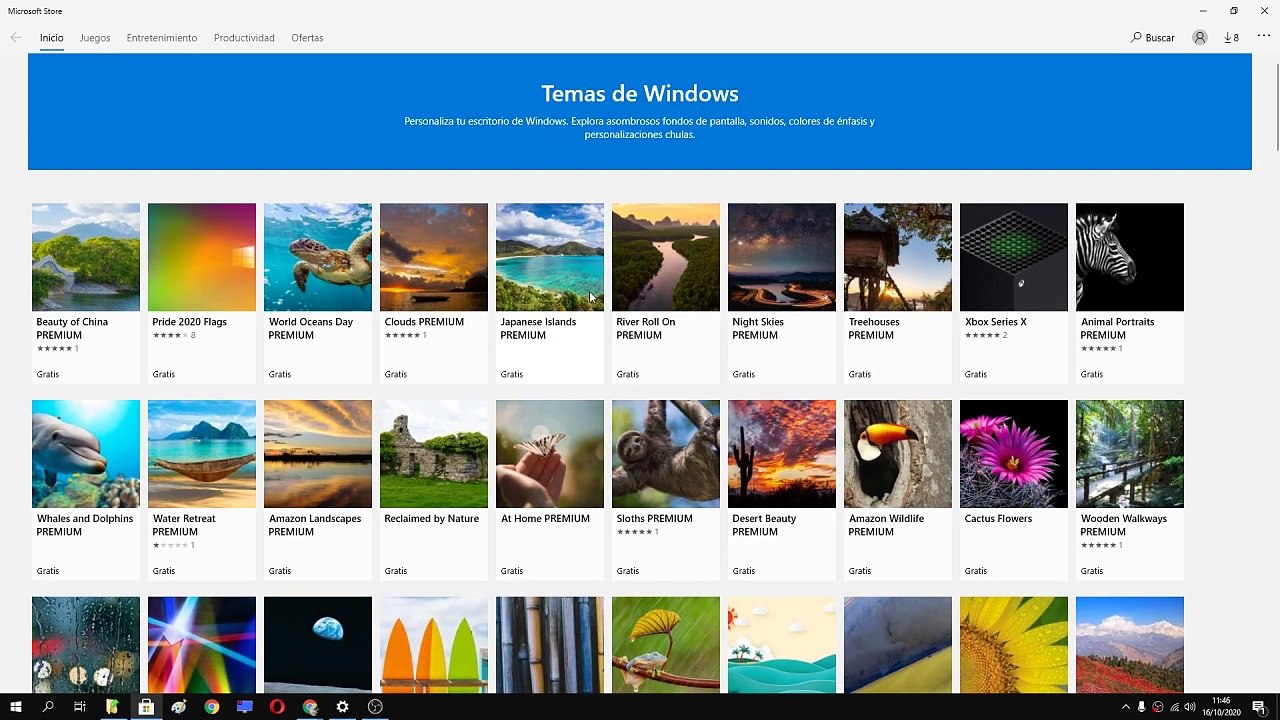Click the "Water Retreat PREMIUM" title
This screenshot has width=1280, height=720.
click(x=184, y=525)
